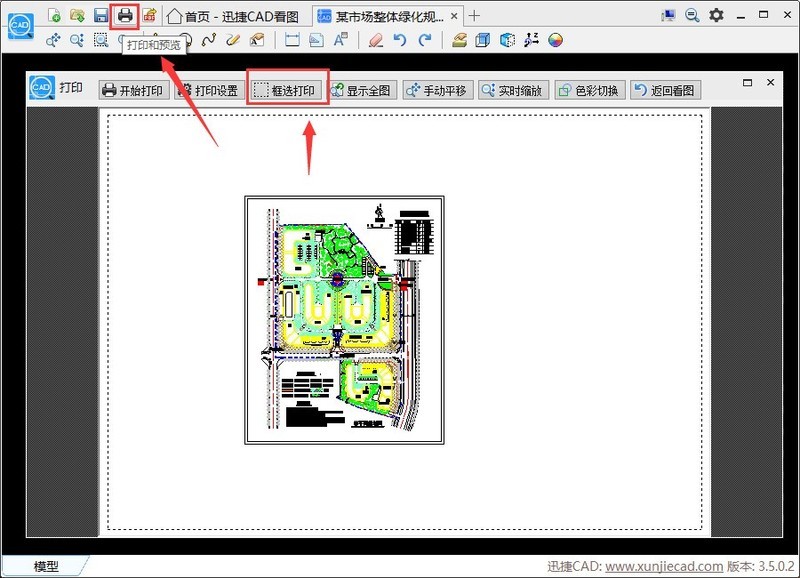Viewport: 800px width, 578px height.
Task: Open the settings gear icon
Action: (x=716, y=15)
